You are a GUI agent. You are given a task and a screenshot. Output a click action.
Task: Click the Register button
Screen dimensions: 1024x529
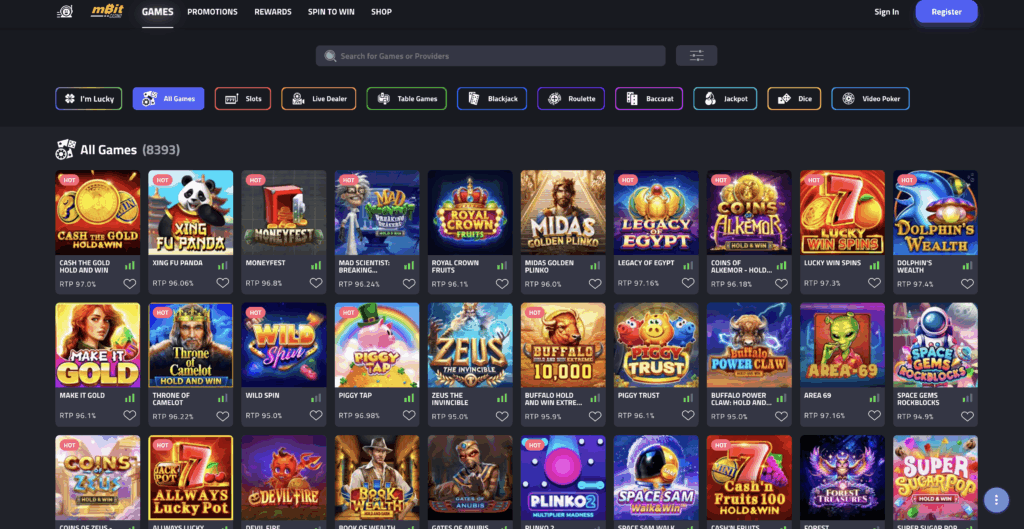pyautogui.click(x=946, y=12)
